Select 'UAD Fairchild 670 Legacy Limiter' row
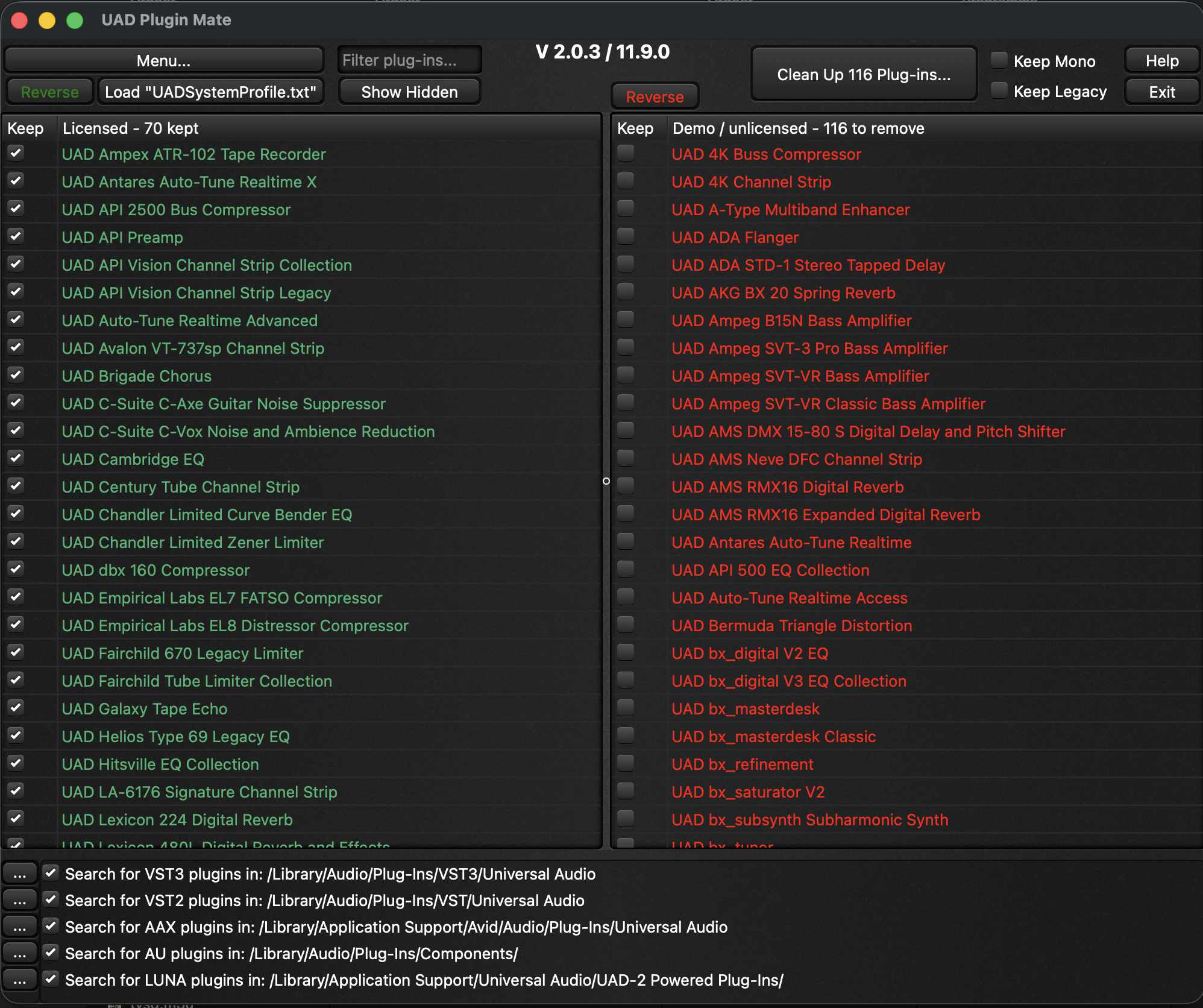Screen dimensions: 1203x1008 pyautogui.click(x=302, y=654)
